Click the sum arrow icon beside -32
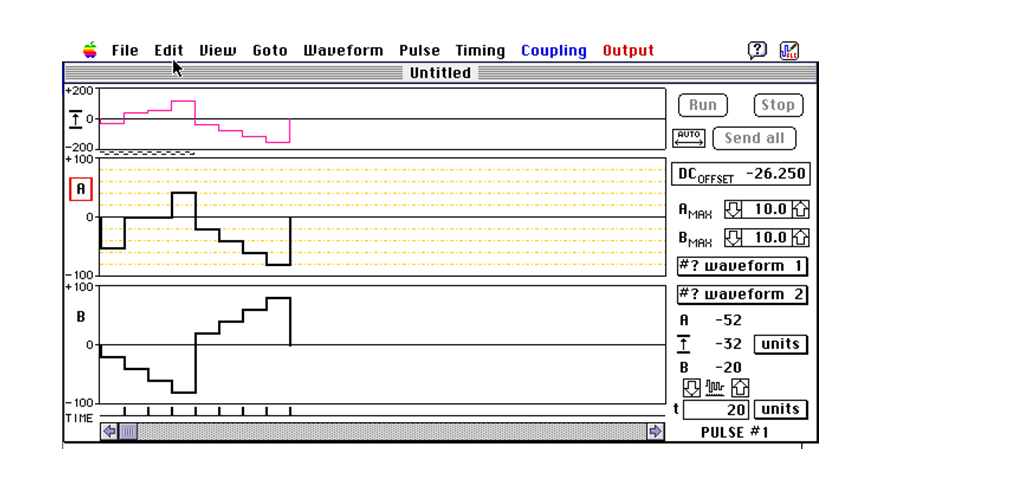Viewport: 1024px width, 497px height. pyautogui.click(x=684, y=344)
